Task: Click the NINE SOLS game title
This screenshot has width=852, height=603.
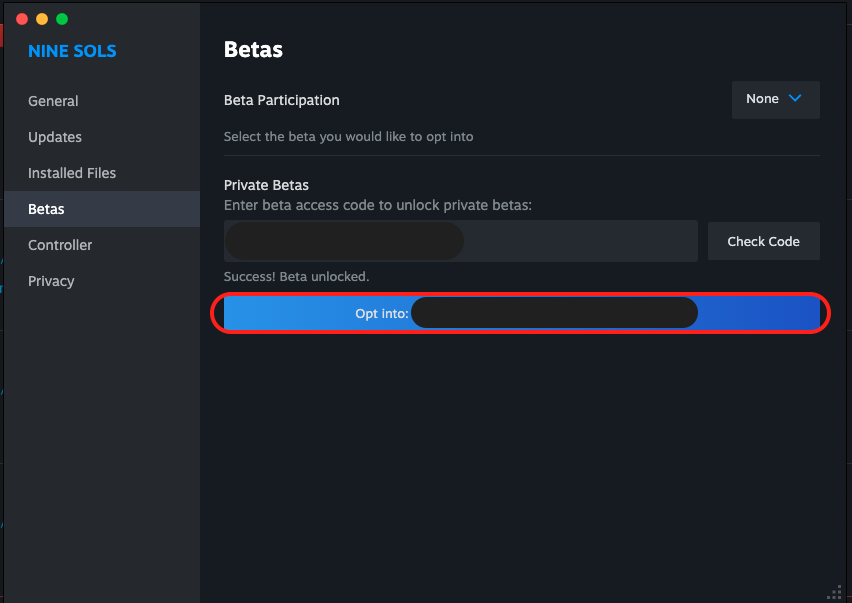Action: 72,51
